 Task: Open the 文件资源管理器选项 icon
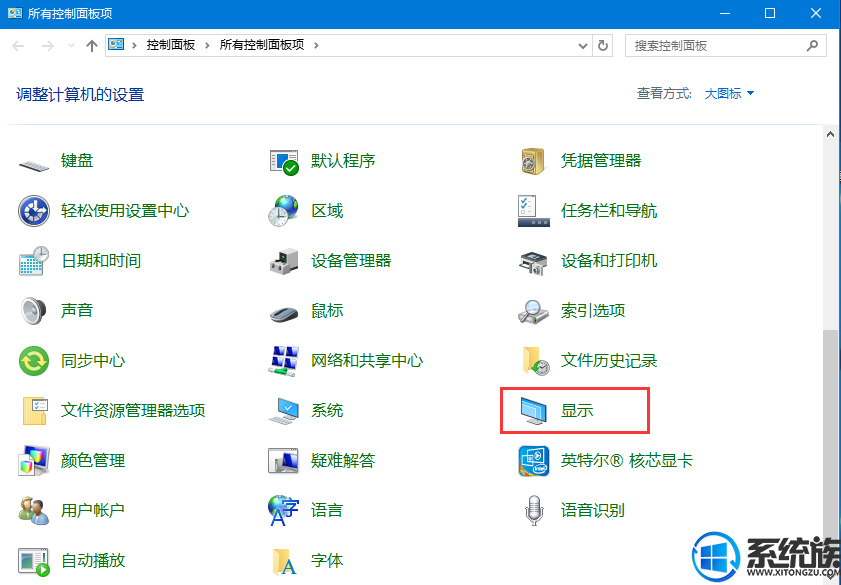click(35, 411)
